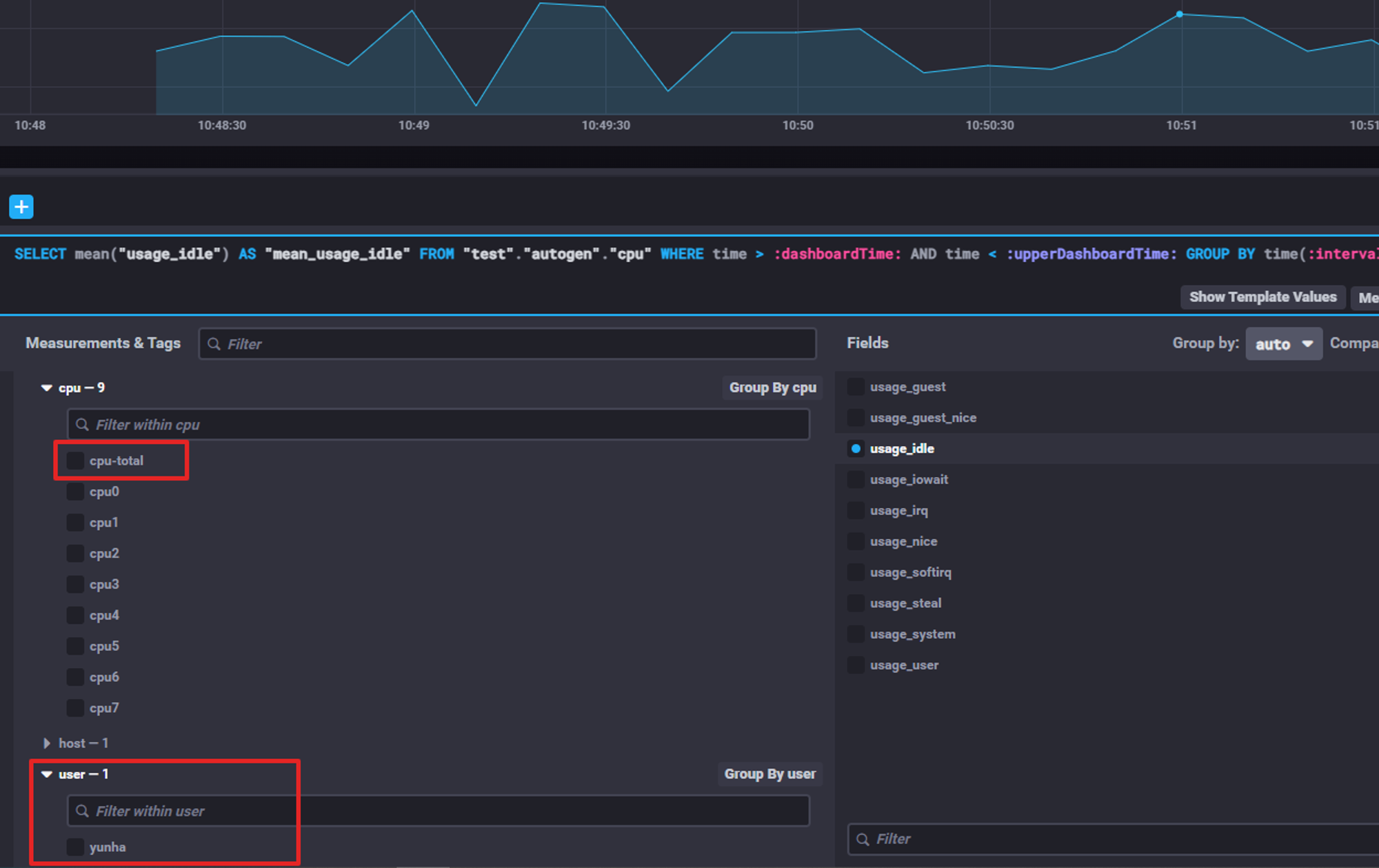Collapse the cpu tag list
The width and height of the screenshot is (1379, 868).
pos(47,388)
